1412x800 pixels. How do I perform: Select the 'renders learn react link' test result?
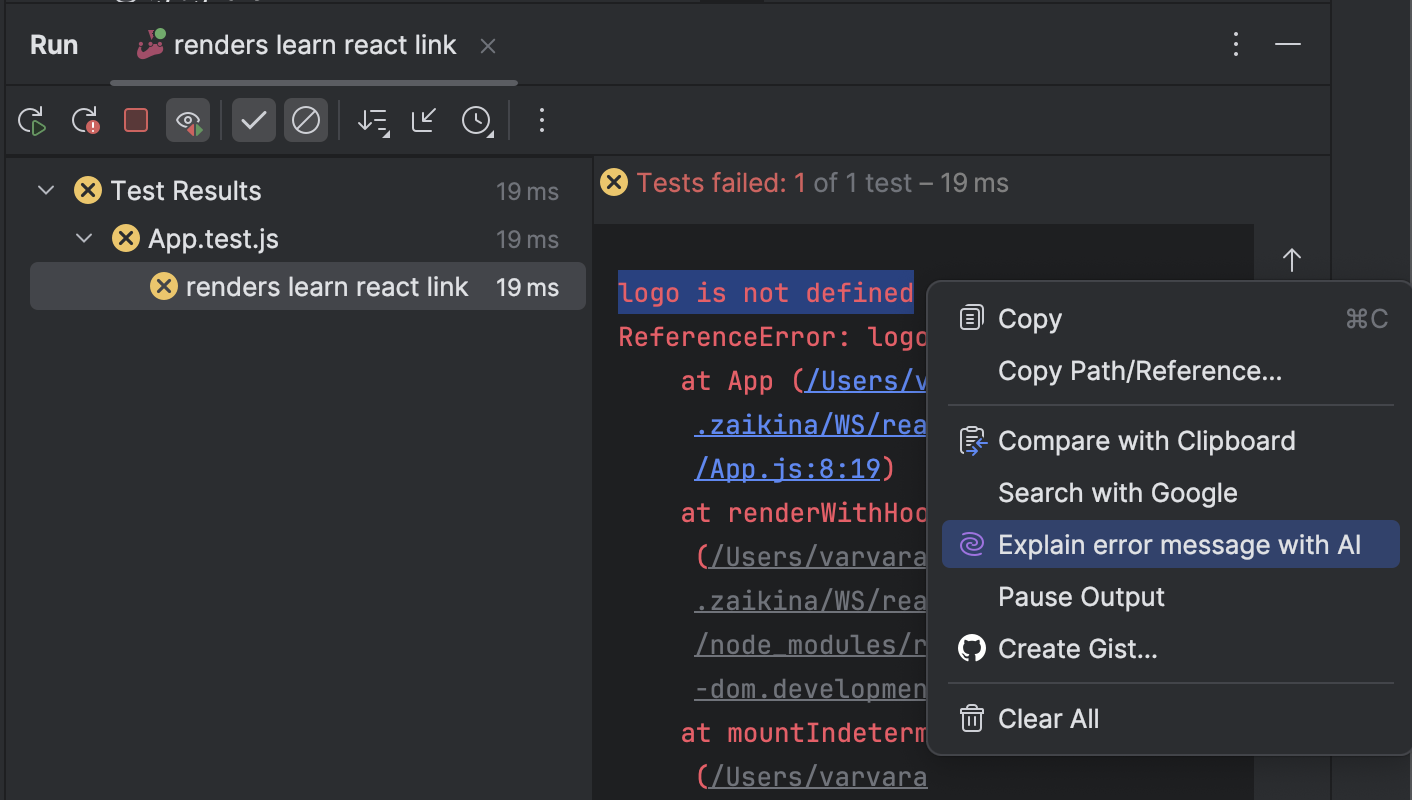(326, 287)
